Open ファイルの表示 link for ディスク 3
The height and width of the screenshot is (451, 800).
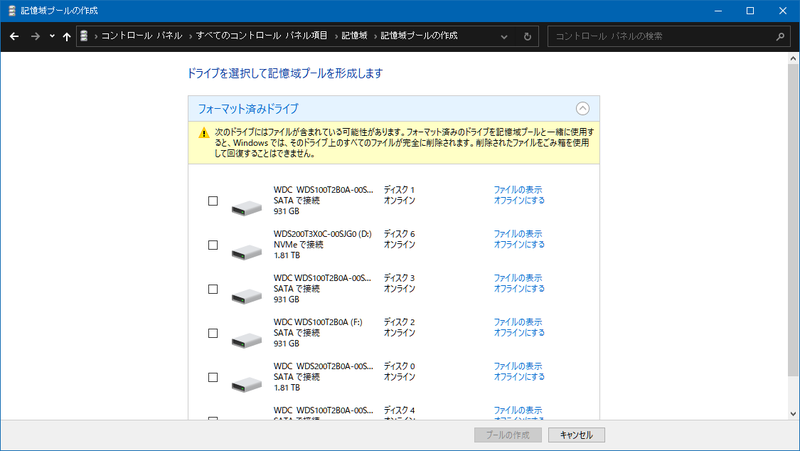click(x=518, y=277)
